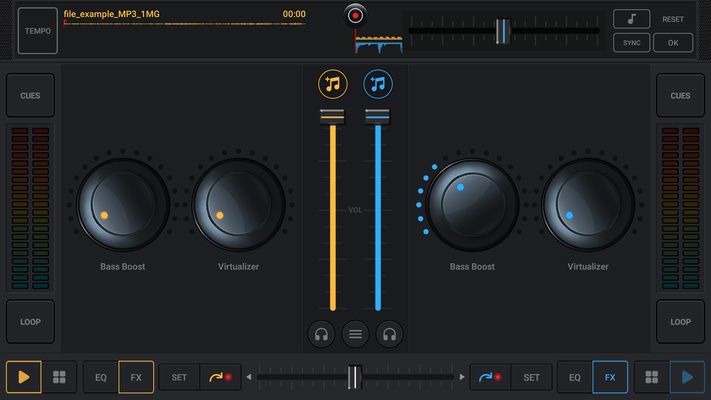Click the file_example_MP3_1MG track title

[x=112, y=14]
